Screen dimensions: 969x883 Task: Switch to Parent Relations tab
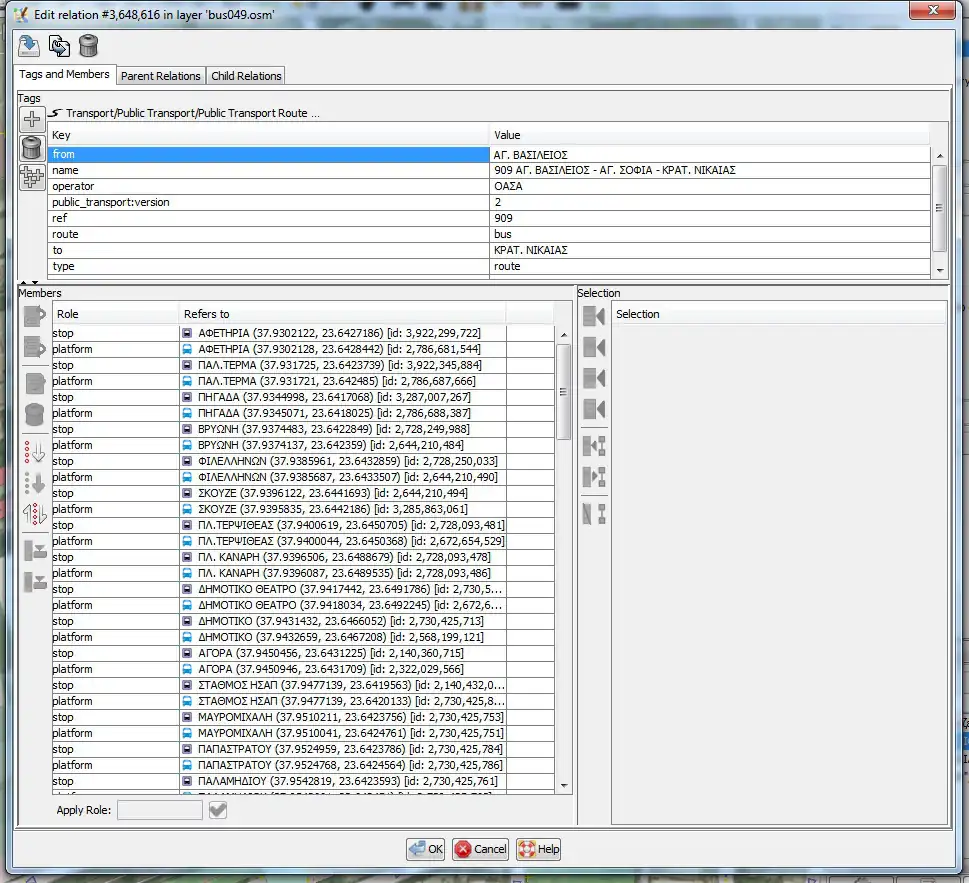point(161,76)
